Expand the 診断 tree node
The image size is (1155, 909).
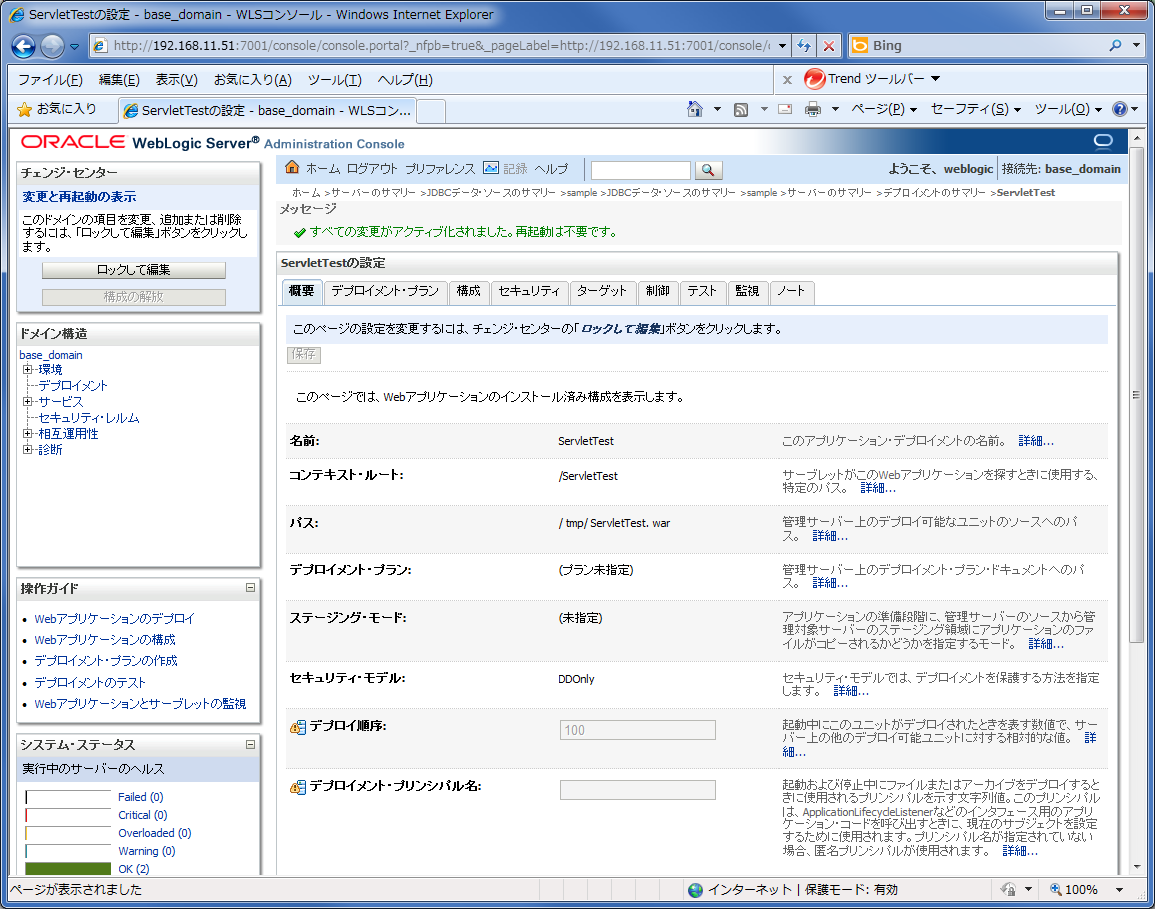pos(27,449)
